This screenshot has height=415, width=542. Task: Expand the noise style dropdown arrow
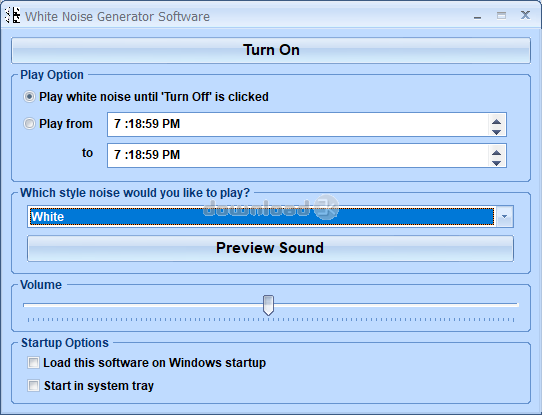(x=504, y=217)
